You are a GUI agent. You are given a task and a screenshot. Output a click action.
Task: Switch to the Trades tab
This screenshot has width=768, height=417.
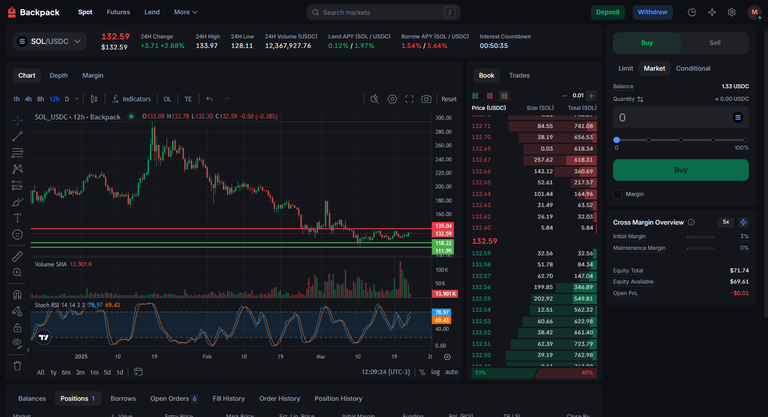pyautogui.click(x=519, y=75)
